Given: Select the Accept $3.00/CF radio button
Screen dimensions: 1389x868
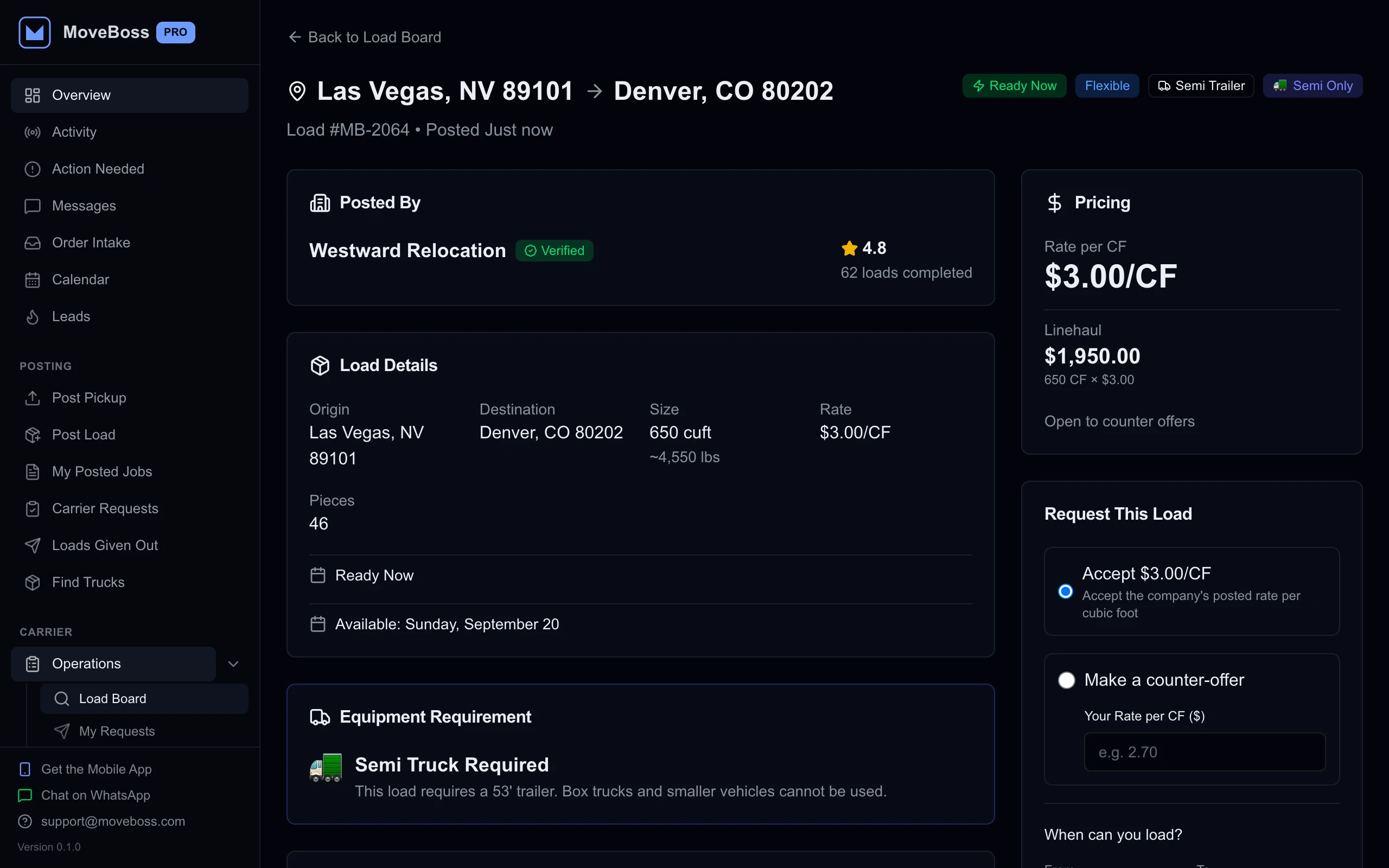Looking at the screenshot, I should click(1065, 591).
